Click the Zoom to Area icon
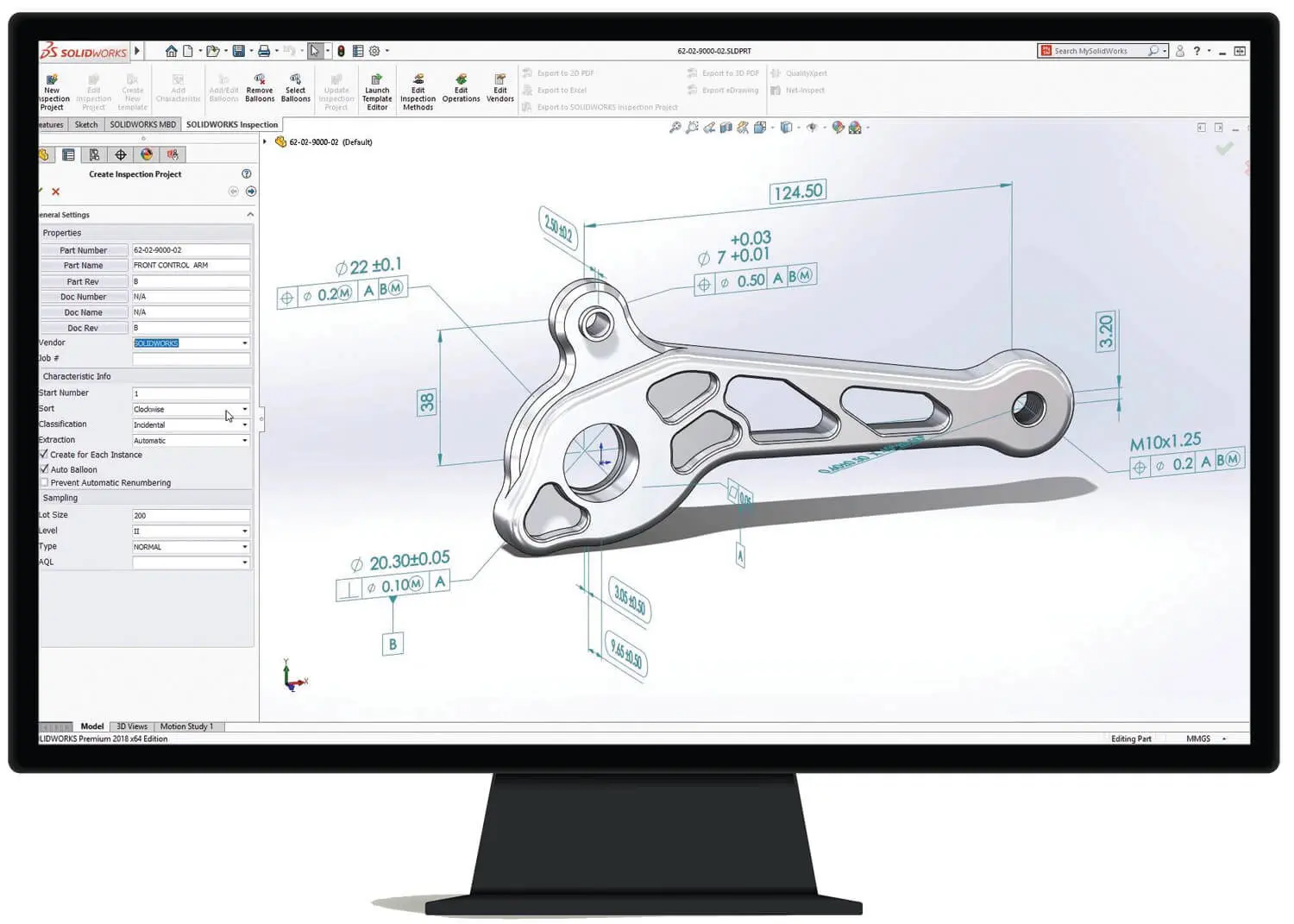 coord(692,128)
